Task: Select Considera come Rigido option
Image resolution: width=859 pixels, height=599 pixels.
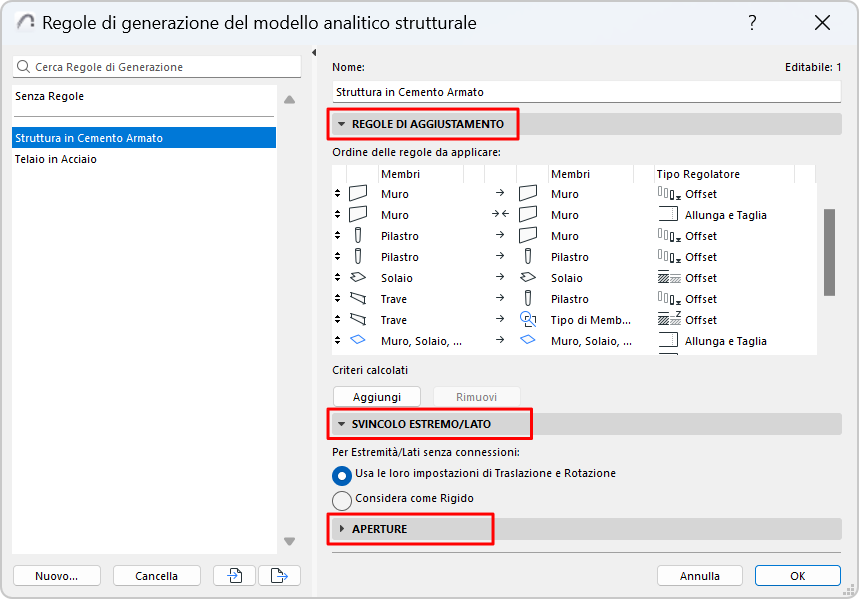Action: tap(341, 498)
